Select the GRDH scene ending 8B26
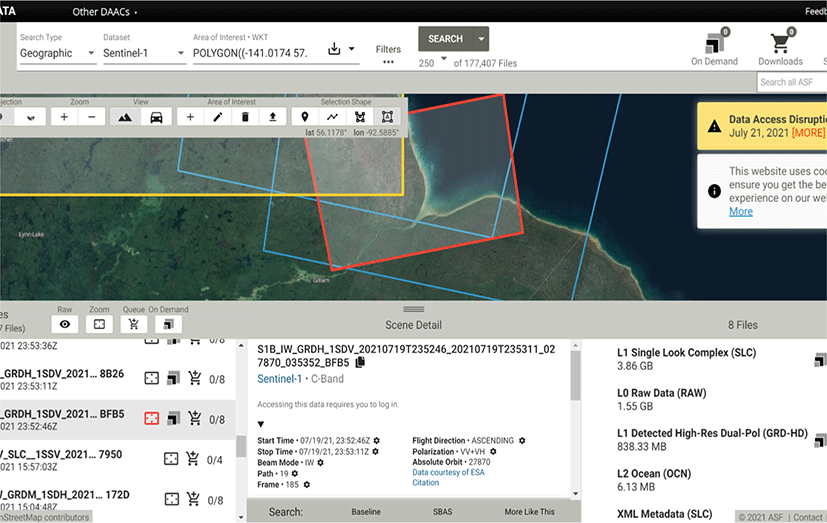The width and height of the screenshot is (827, 523). click(x=62, y=380)
